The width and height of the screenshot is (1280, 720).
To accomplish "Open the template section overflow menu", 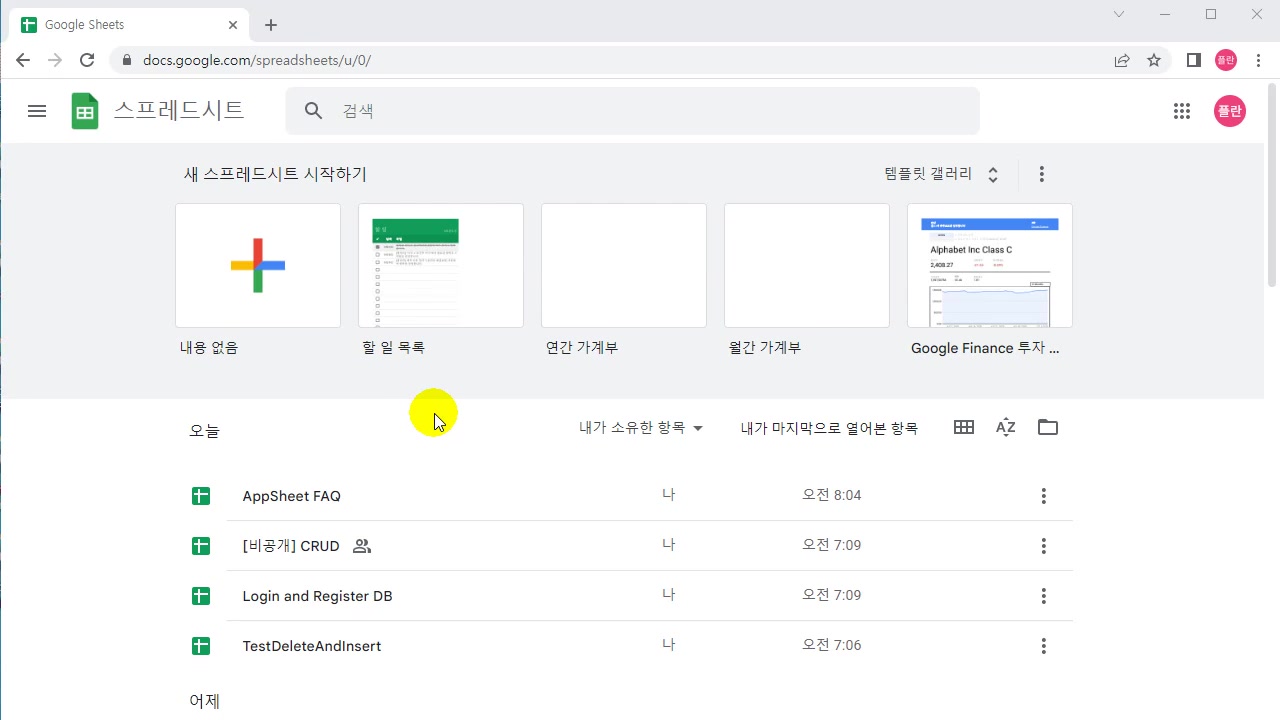I will [x=1041, y=173].
